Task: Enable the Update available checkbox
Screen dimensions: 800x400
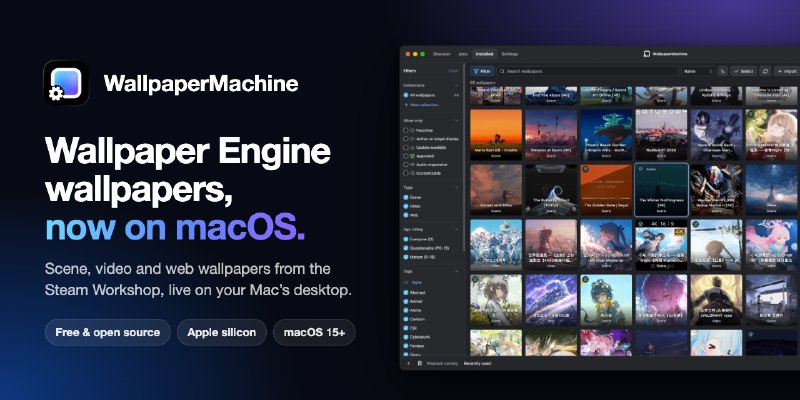Action: click(406, 147)
